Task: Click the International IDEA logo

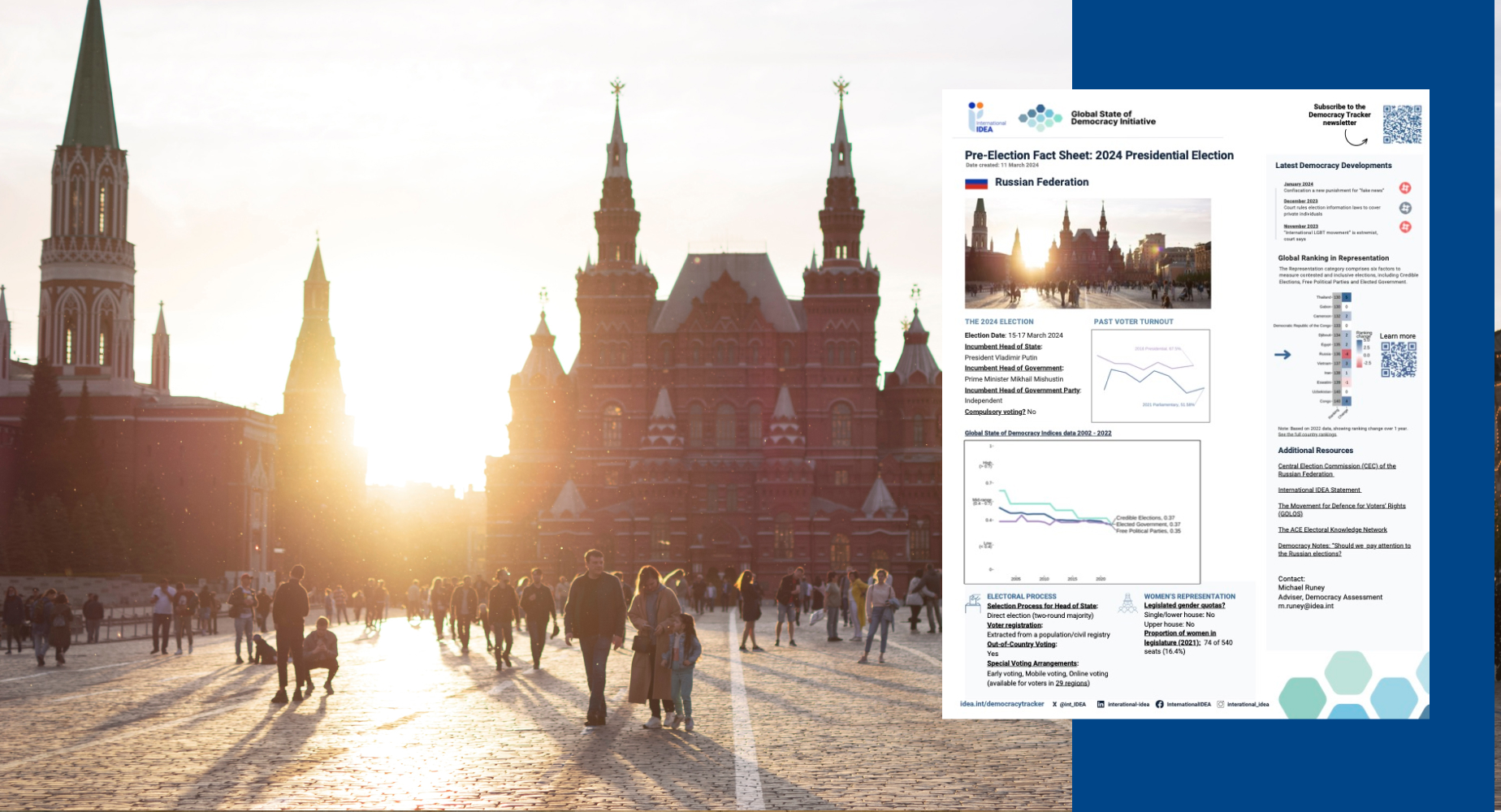Action: click(x=981, y=118)
